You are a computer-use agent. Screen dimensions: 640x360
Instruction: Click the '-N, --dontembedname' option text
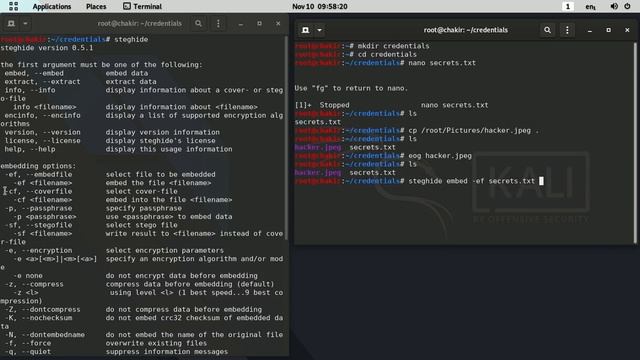click(x=44, y=335)
